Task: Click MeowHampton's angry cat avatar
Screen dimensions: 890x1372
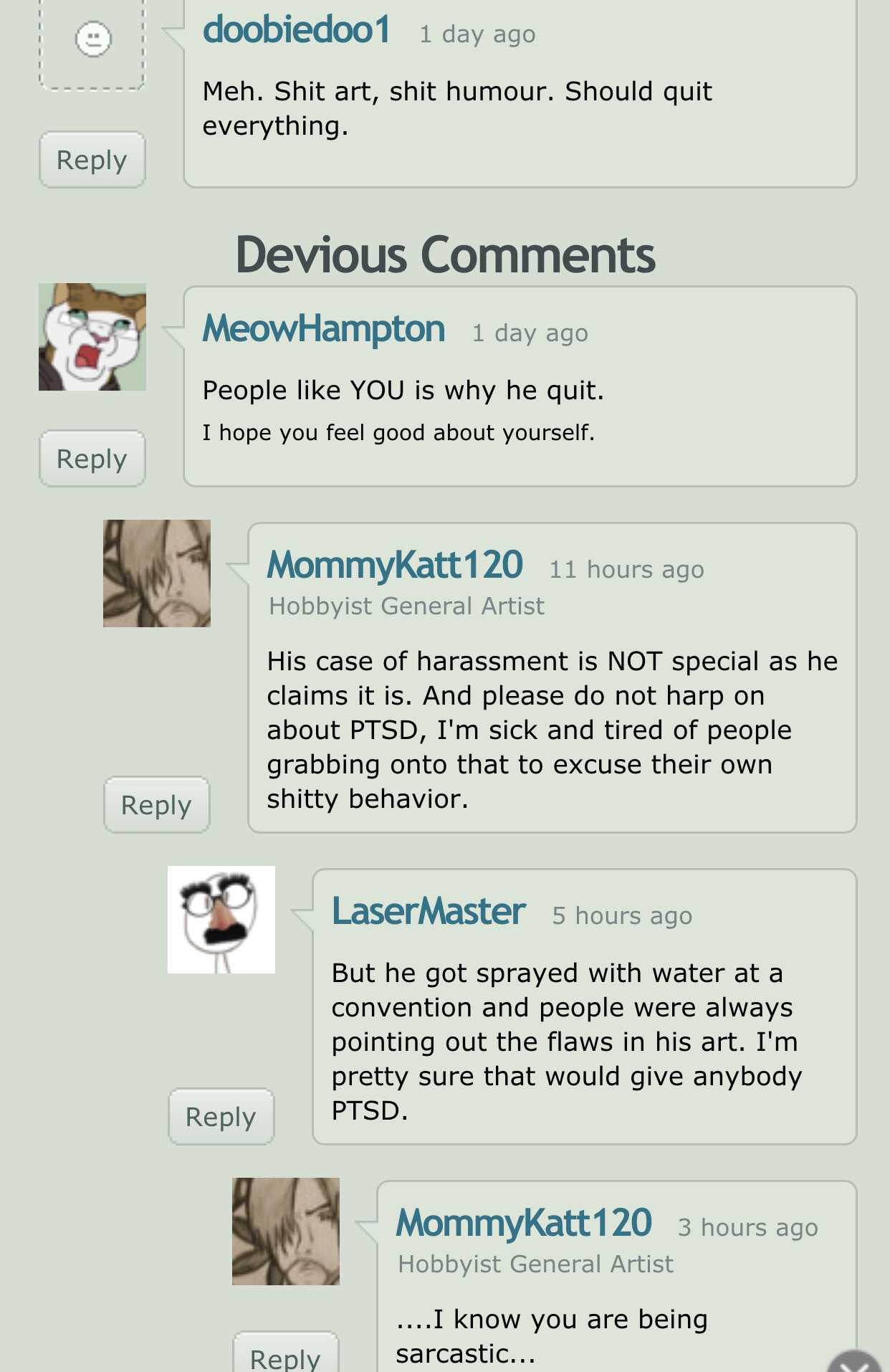Action: click(92, 337)
